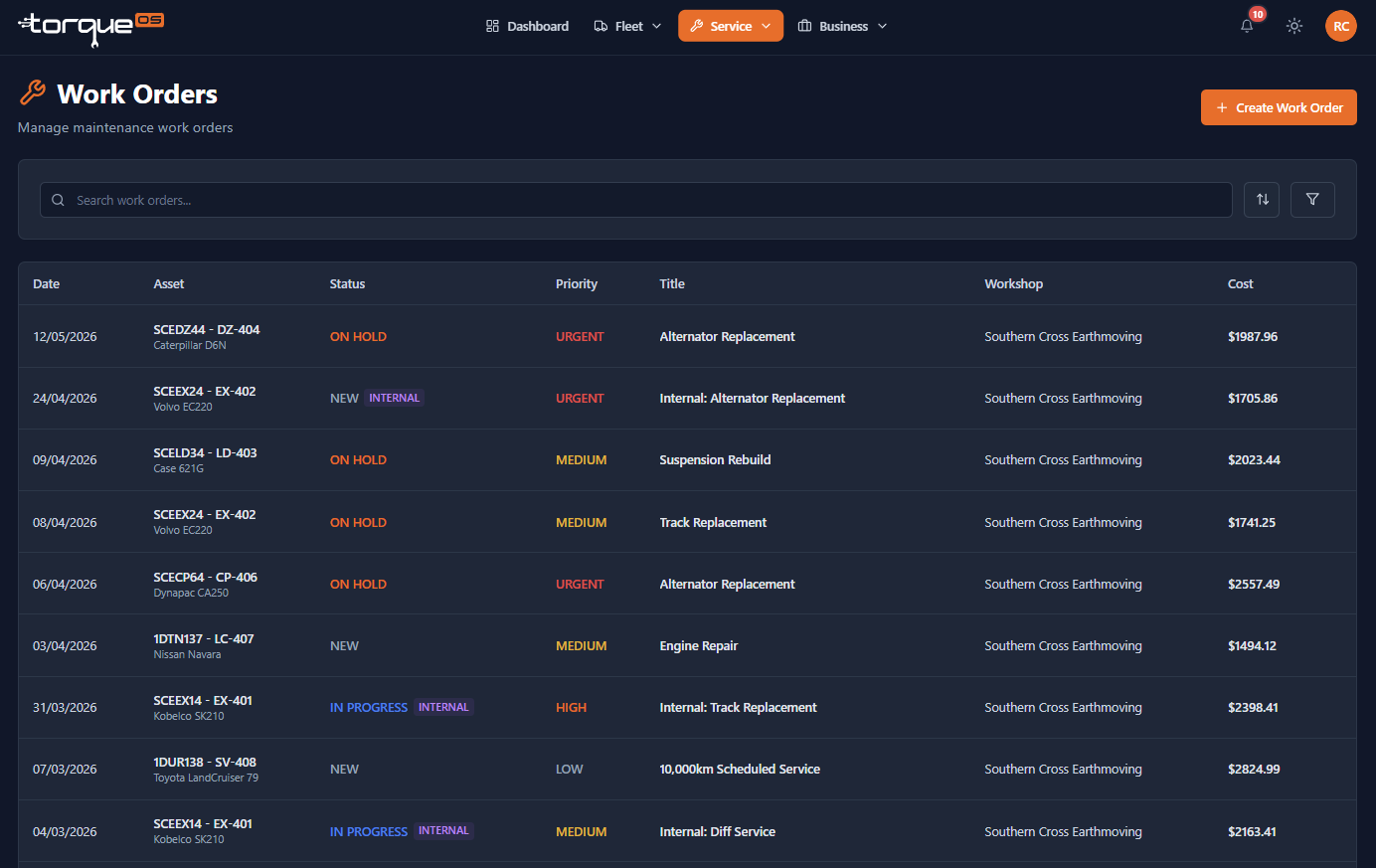1376x868 pixels.
Task: Open Engine Repair work order
Action: coord(698,645)
